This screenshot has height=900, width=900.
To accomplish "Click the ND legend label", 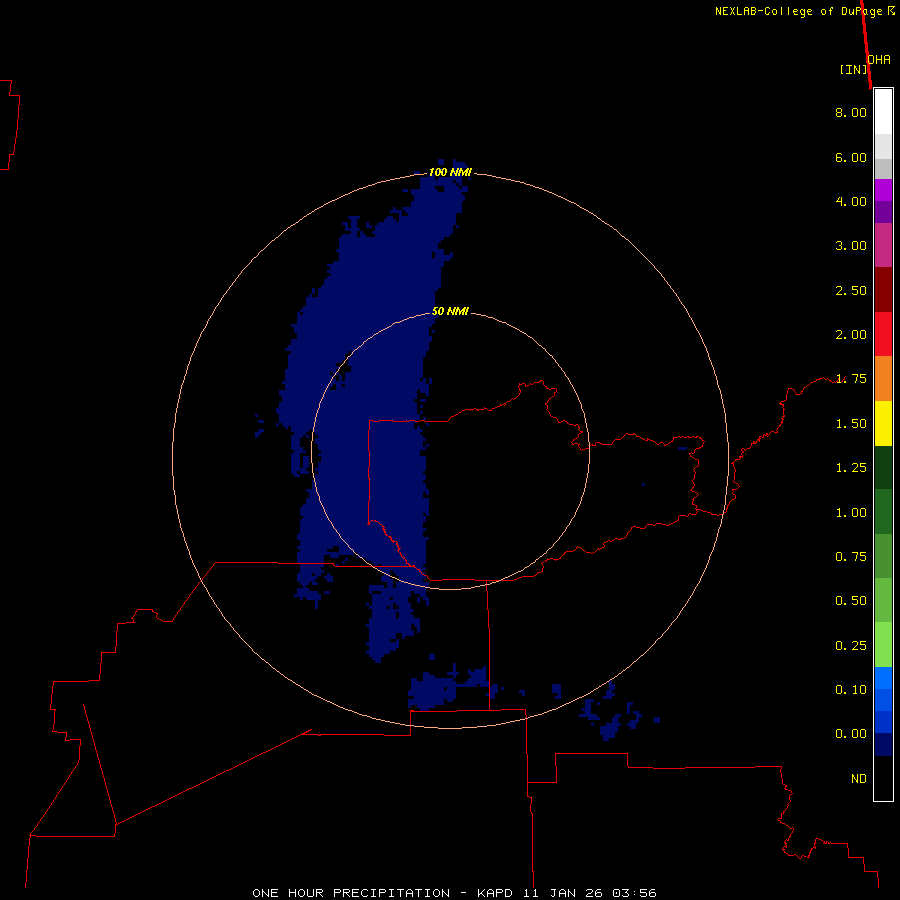I will coord(859,779).
